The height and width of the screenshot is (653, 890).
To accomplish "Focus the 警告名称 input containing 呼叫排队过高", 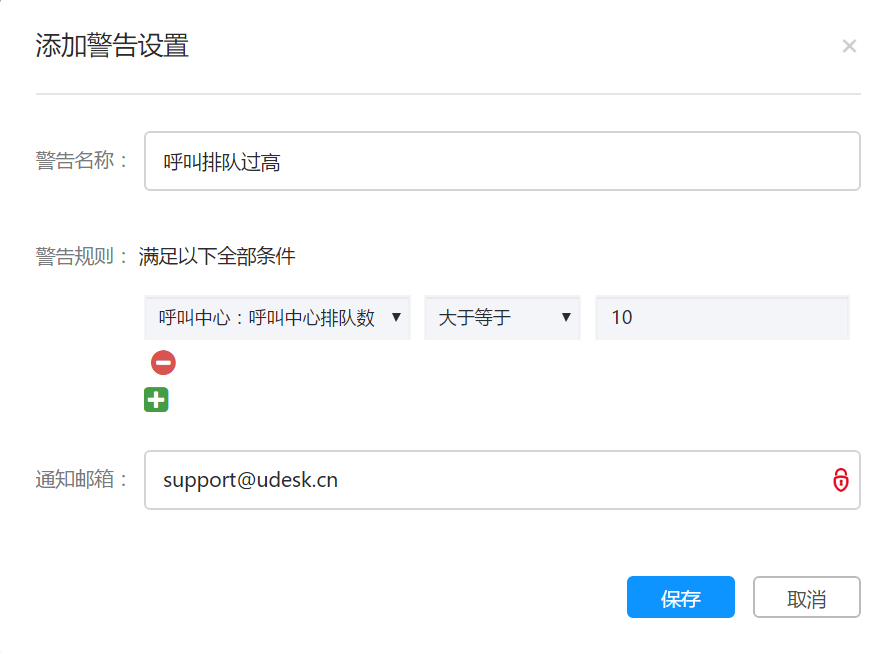I will 502,161.
